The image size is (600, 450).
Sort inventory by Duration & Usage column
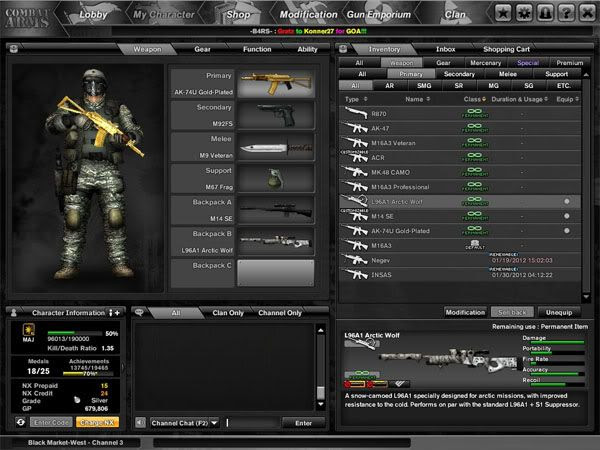[520, 99]
